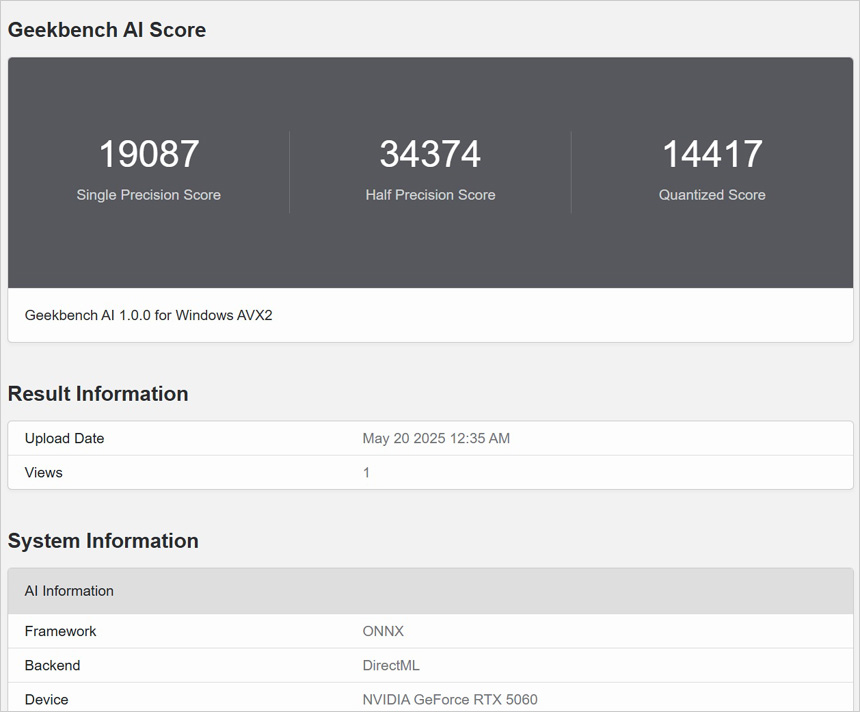This screenshot has height=712, width=860.
Task: Click the 34374 half precision score number
Action: pyautogui.click(x=430, y=154)
